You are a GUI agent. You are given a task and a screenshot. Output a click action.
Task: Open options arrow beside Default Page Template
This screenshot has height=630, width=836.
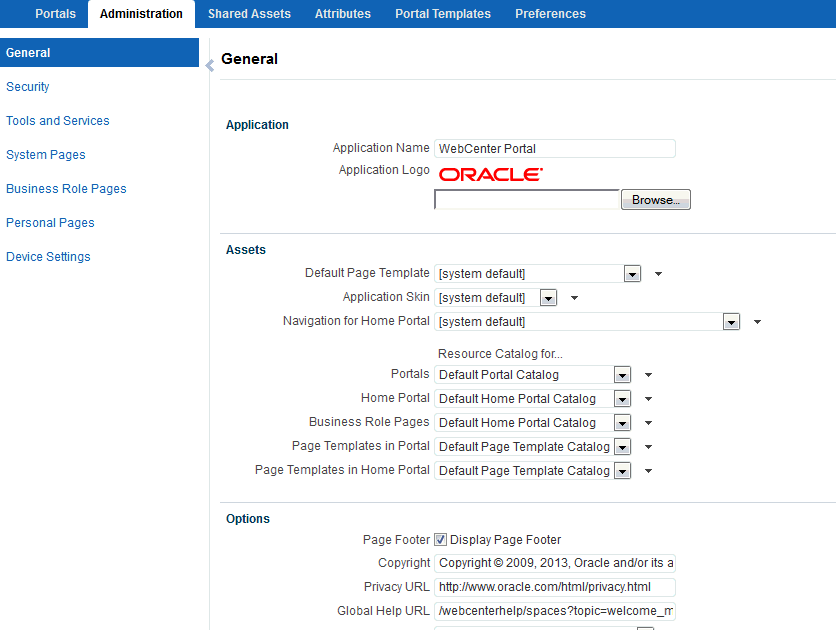pyautogui.click(x=658, y=274)
